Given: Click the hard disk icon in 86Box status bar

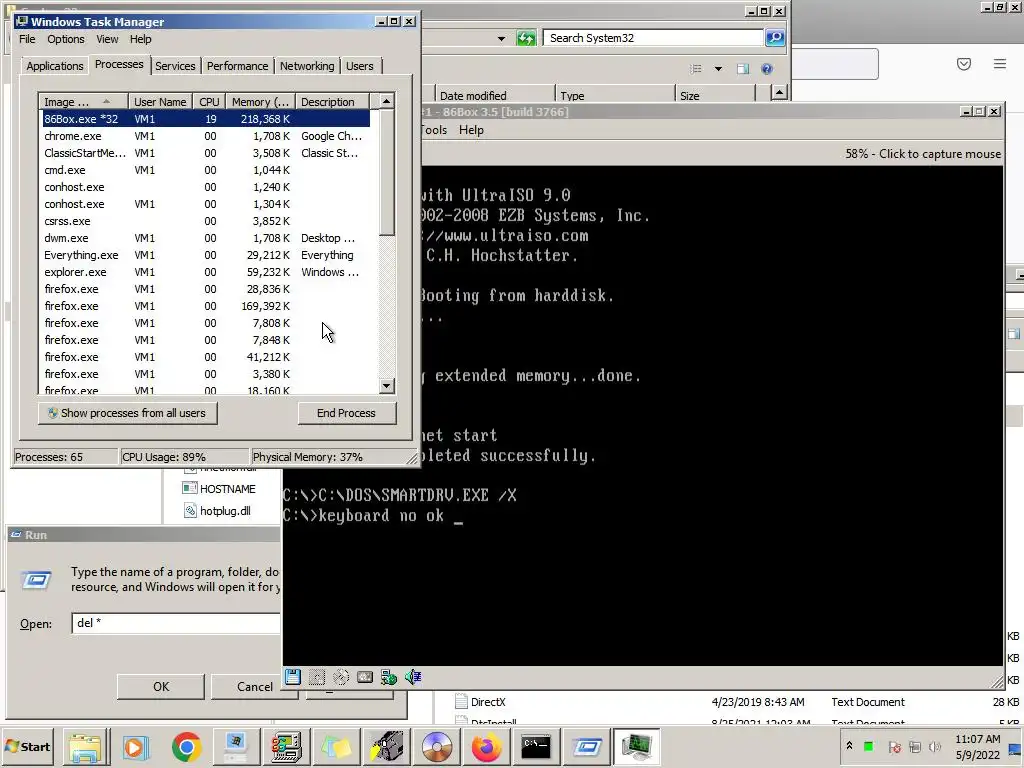Looking at the screenshot, I should 365,677.
